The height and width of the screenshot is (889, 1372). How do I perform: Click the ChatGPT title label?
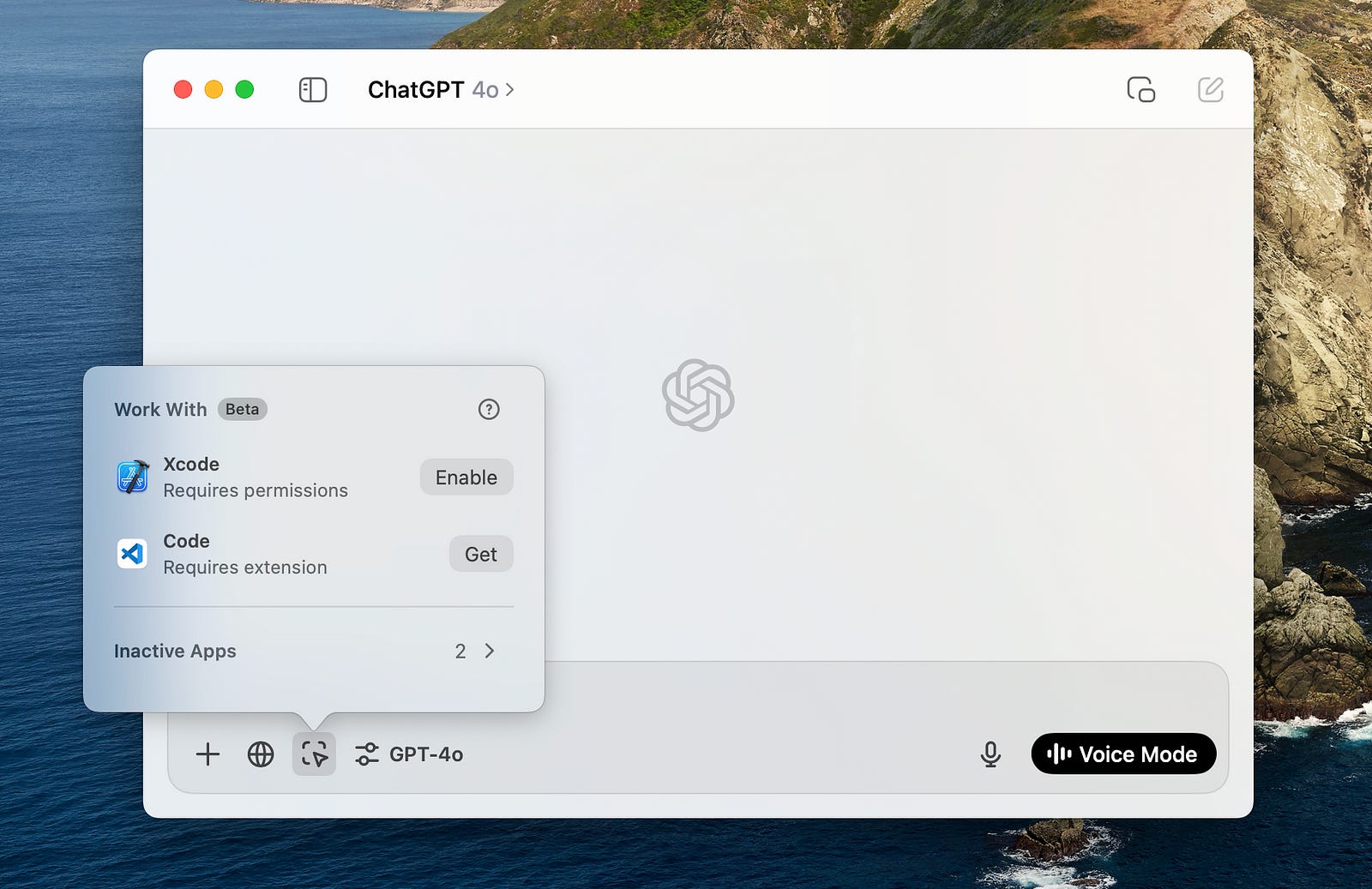click(415, 88)
